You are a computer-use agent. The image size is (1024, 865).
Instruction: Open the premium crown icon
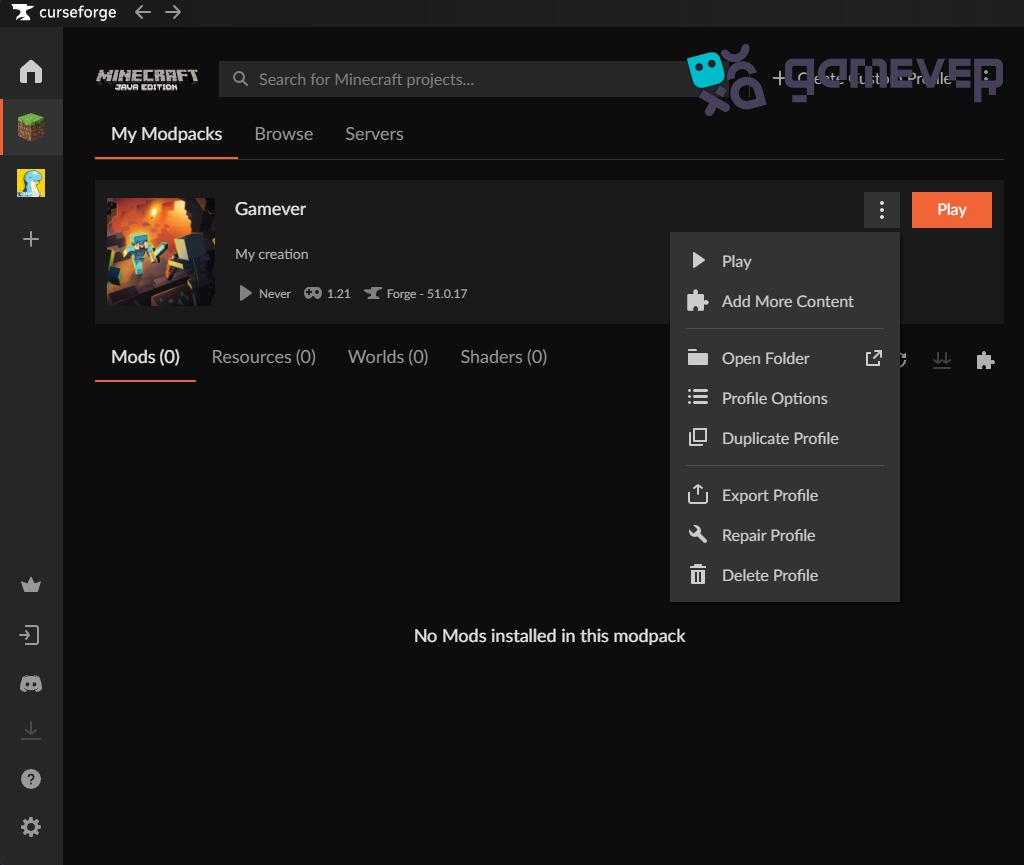(31, 585)
